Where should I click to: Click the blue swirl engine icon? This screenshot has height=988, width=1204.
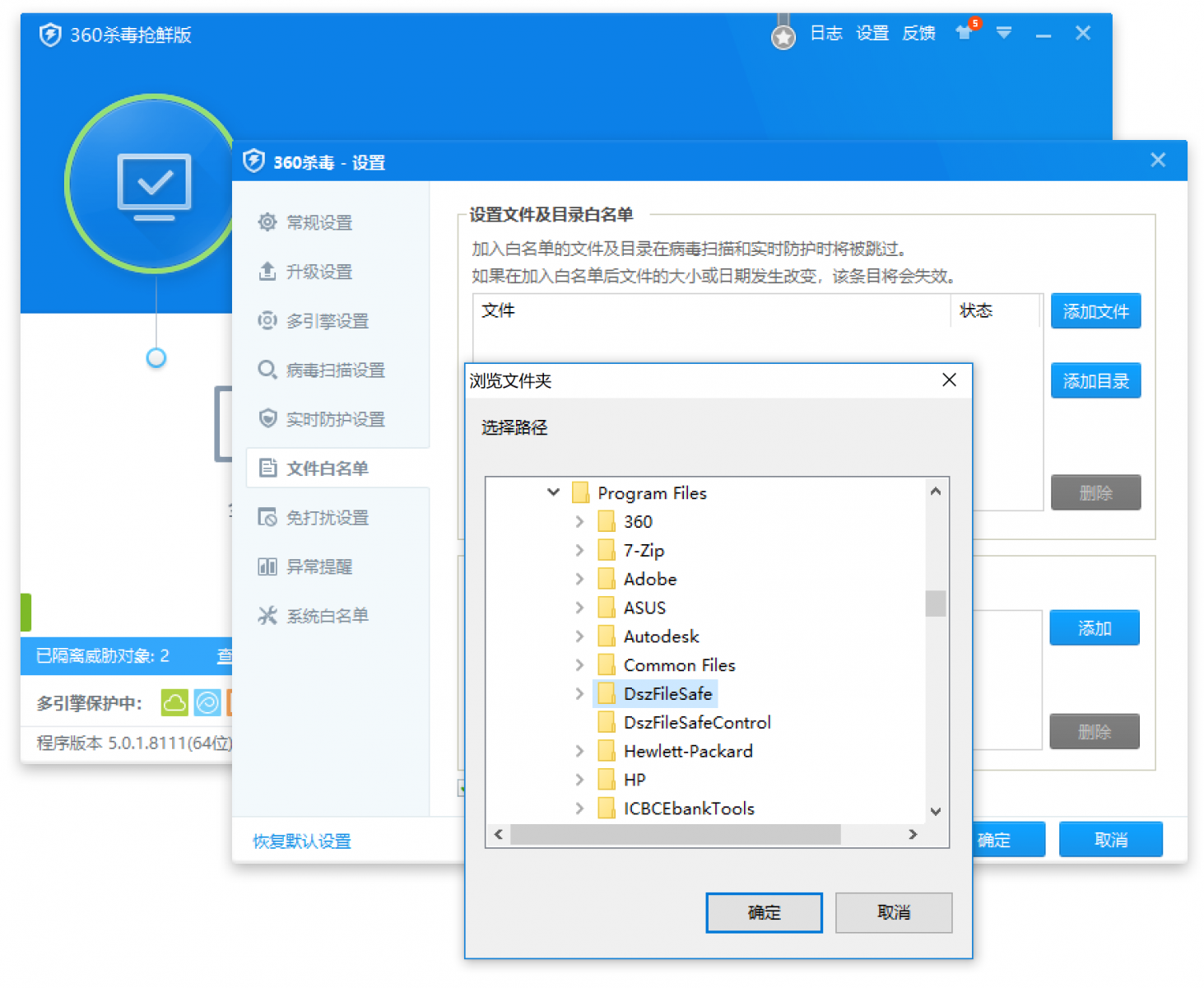(207, 702)
